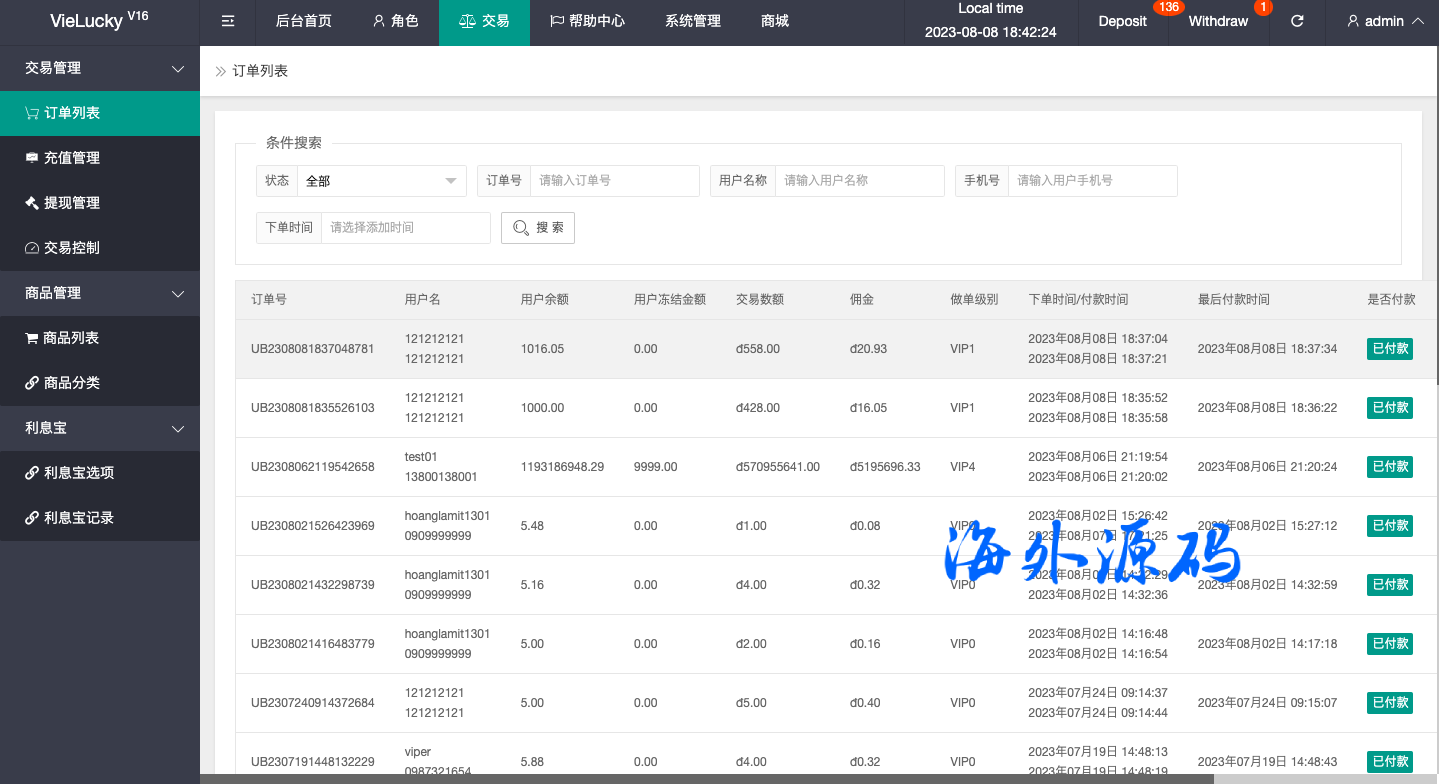Open the 系统管理 top menu
The width and height of the screenshot is (1439, 784).
[x=692, y=21]
